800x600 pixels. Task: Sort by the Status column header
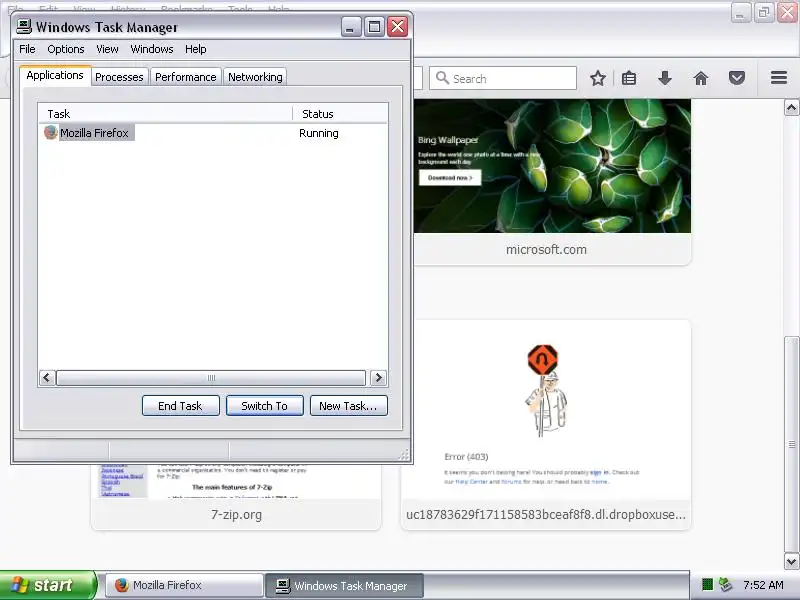(x=340, y=114)
